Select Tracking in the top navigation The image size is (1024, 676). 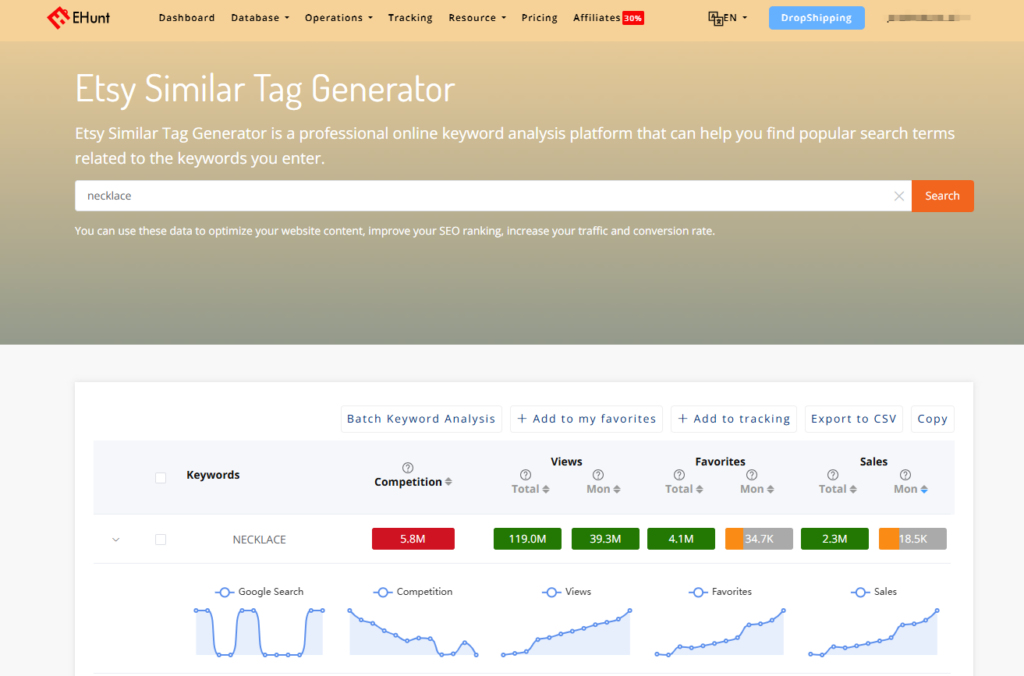(x=410, y=17)
